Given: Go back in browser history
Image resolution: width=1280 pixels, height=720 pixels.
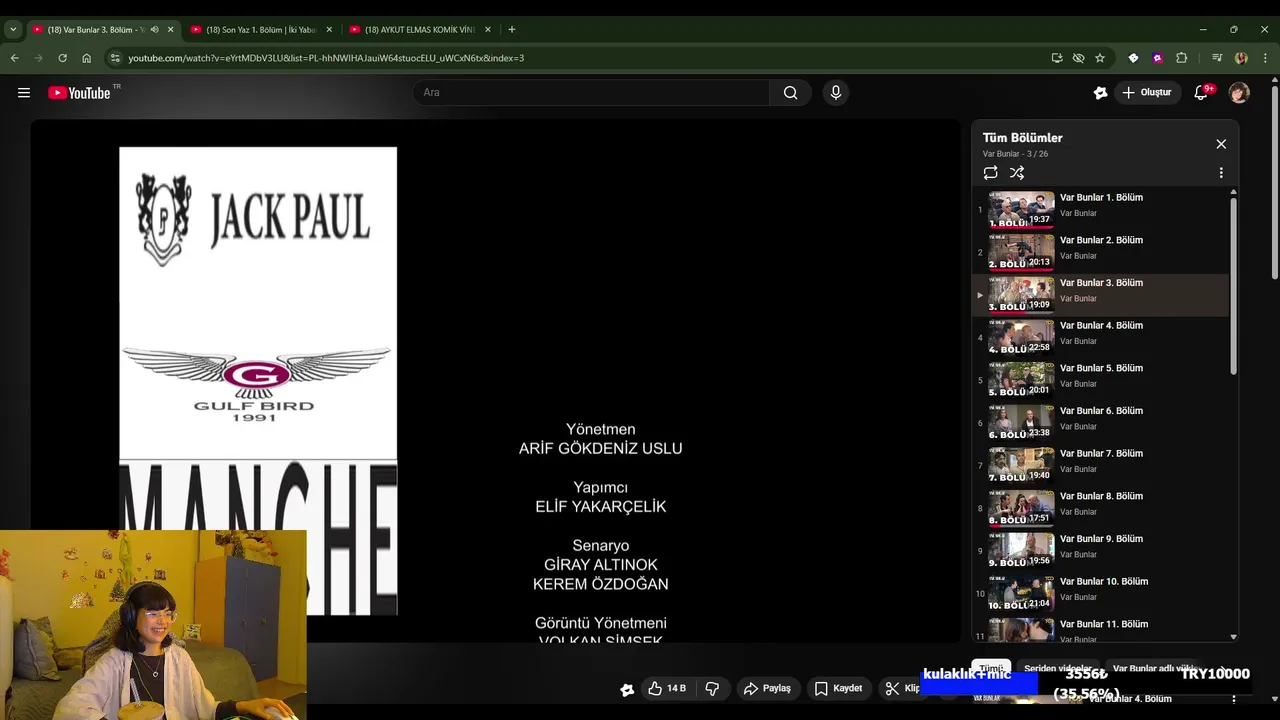Looking at the screenshot, I should (14, 58).
